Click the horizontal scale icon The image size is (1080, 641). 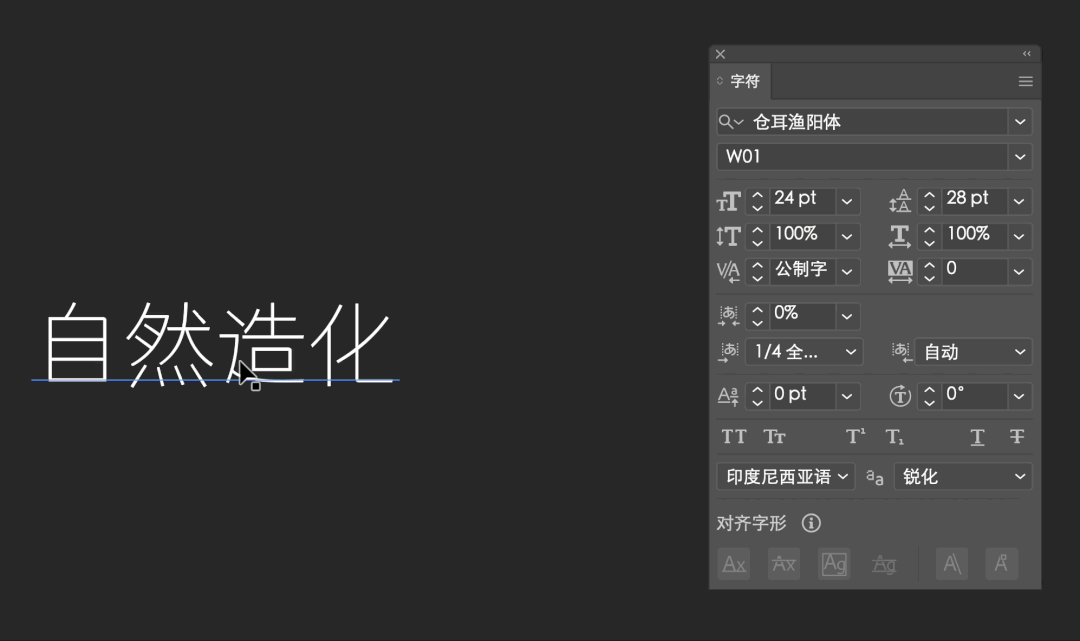[900, 236]
